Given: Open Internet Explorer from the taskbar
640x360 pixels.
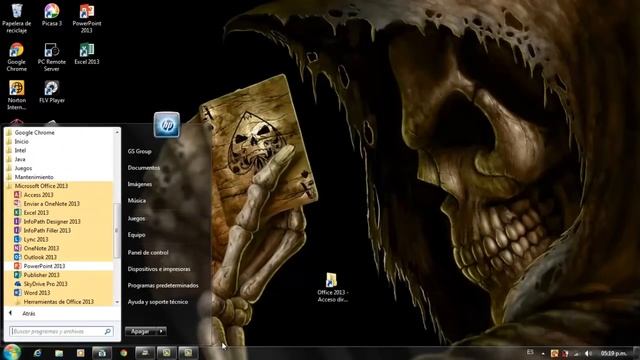Looking at the screenshot, I should click(37, 353).
